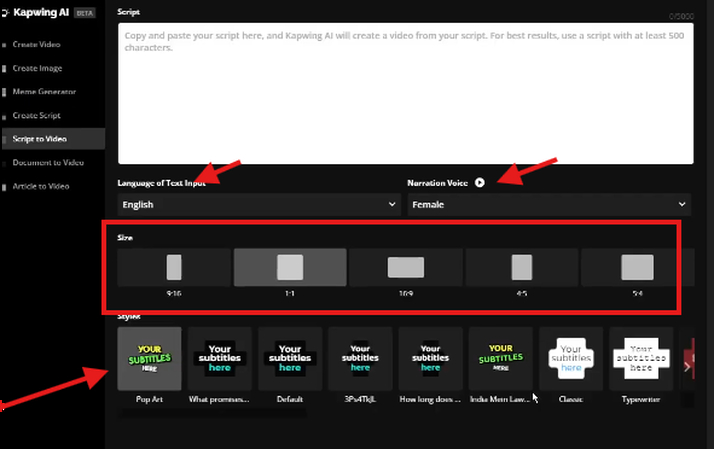Select the 3Ps4TkjL subtitle style
714x449 pixels.
pos(360,358)
